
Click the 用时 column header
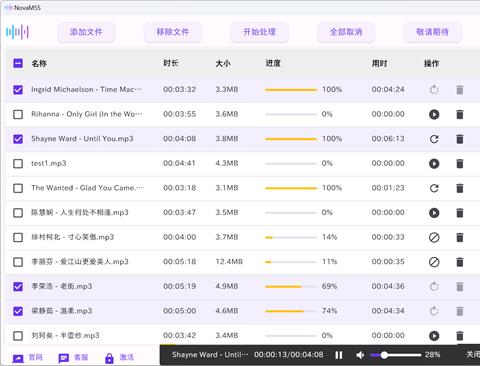379,63
